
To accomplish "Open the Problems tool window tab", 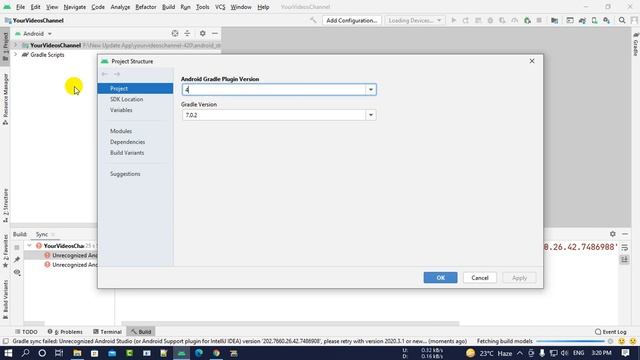I will 65,332.
